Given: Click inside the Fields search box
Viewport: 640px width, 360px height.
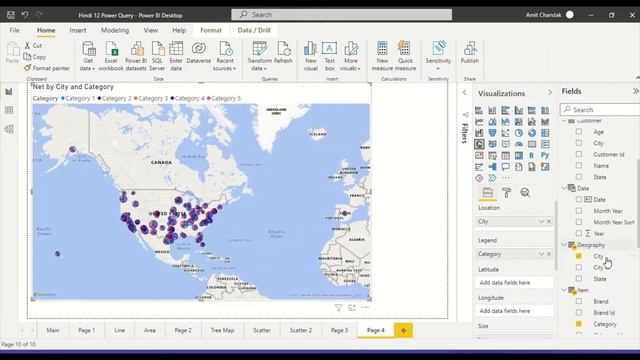Looking at the screenshot, I should [600, 109].
